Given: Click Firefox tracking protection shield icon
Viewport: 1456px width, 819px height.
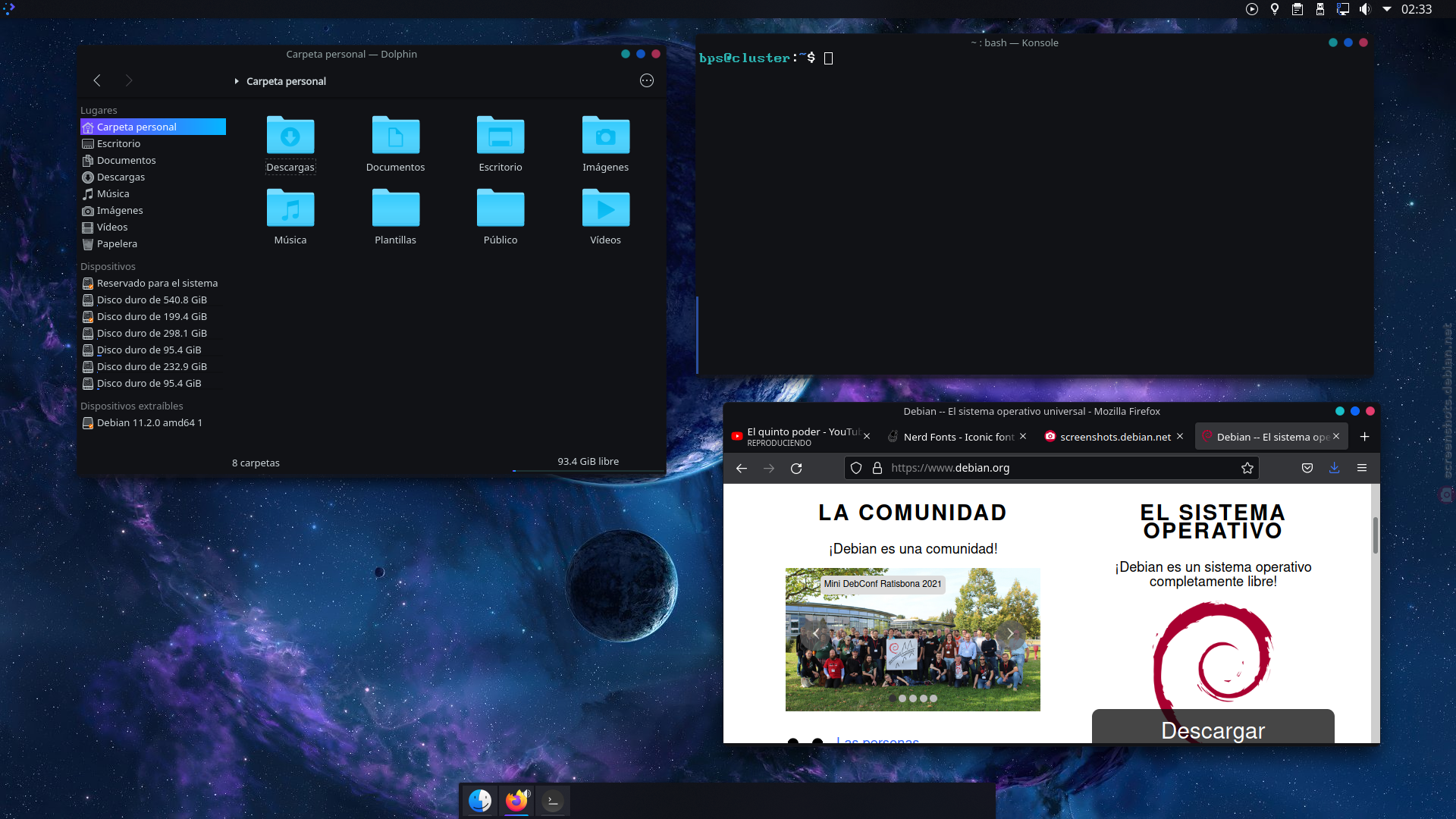Looking at the screenshot, I should 856,468.
